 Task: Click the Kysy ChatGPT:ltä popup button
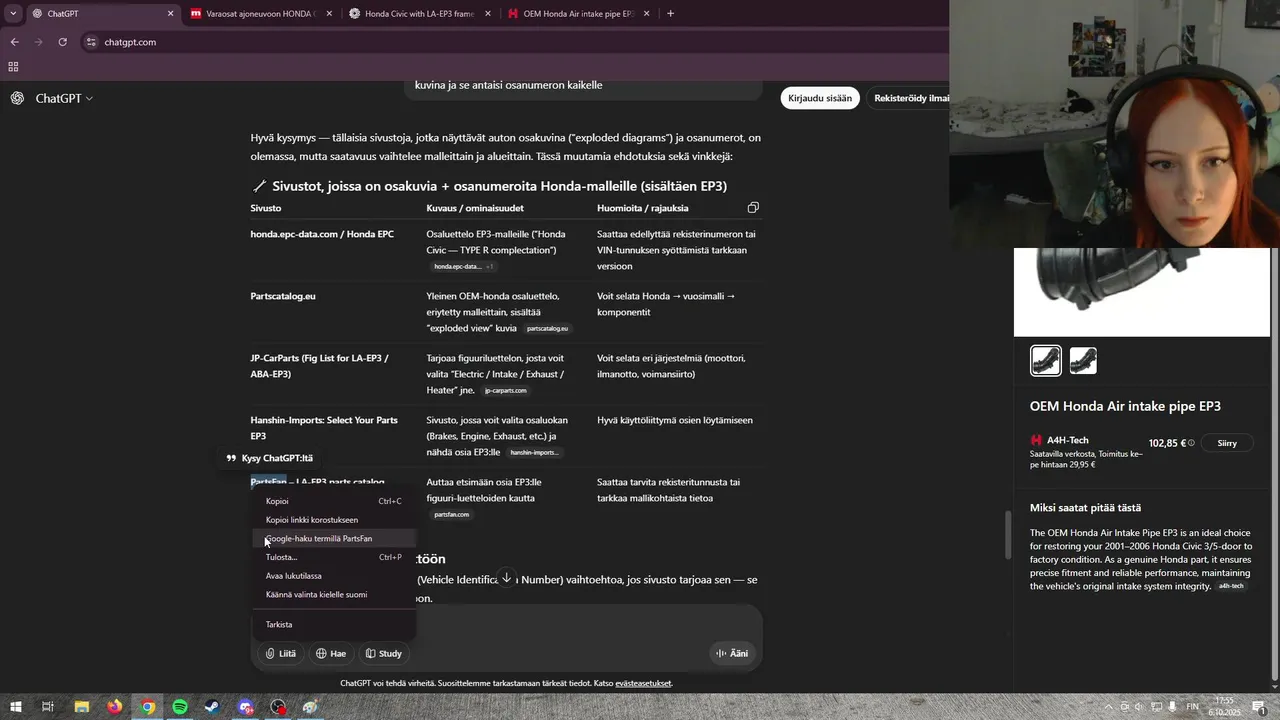click(x=270, y=458)
